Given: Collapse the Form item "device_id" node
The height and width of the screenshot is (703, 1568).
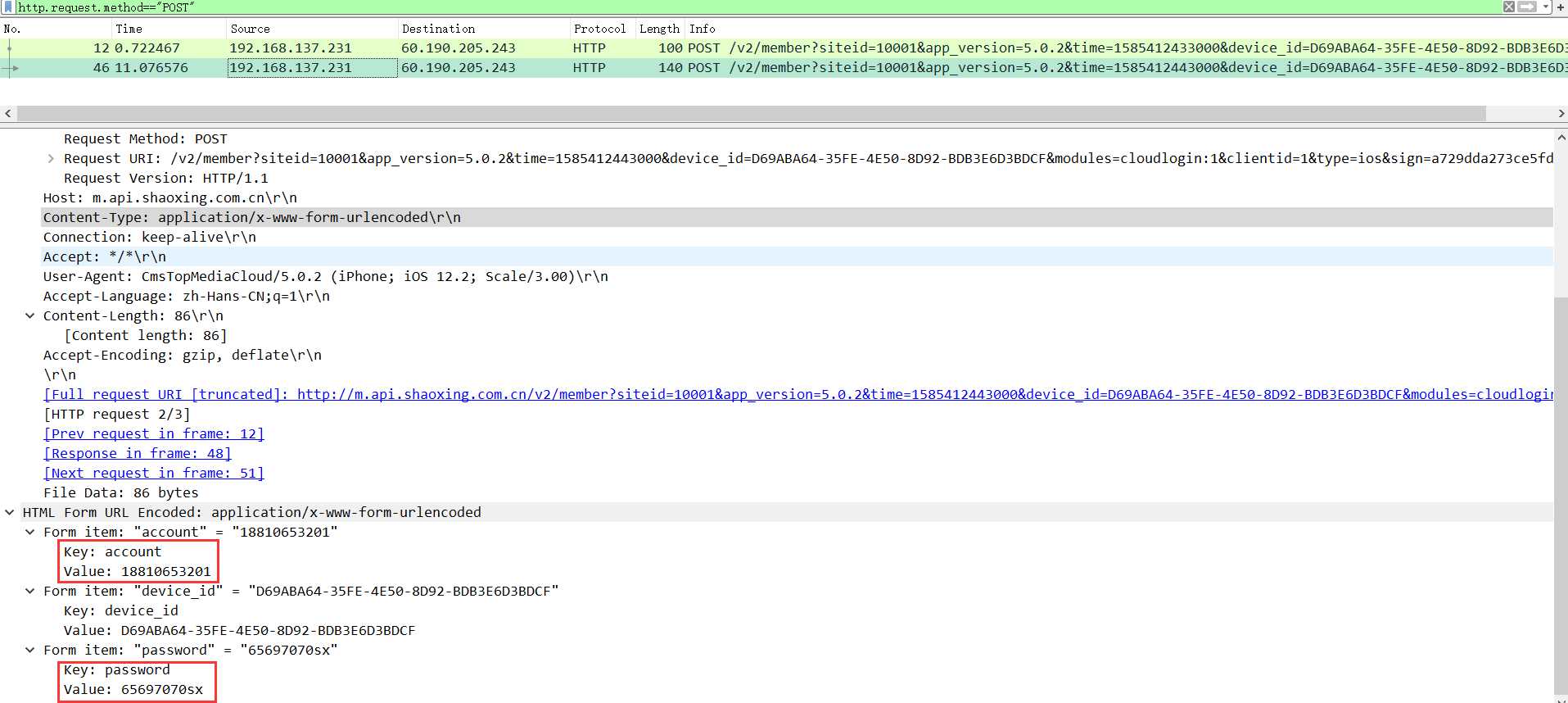Looking at the screenshot, I should pos(30,591).
